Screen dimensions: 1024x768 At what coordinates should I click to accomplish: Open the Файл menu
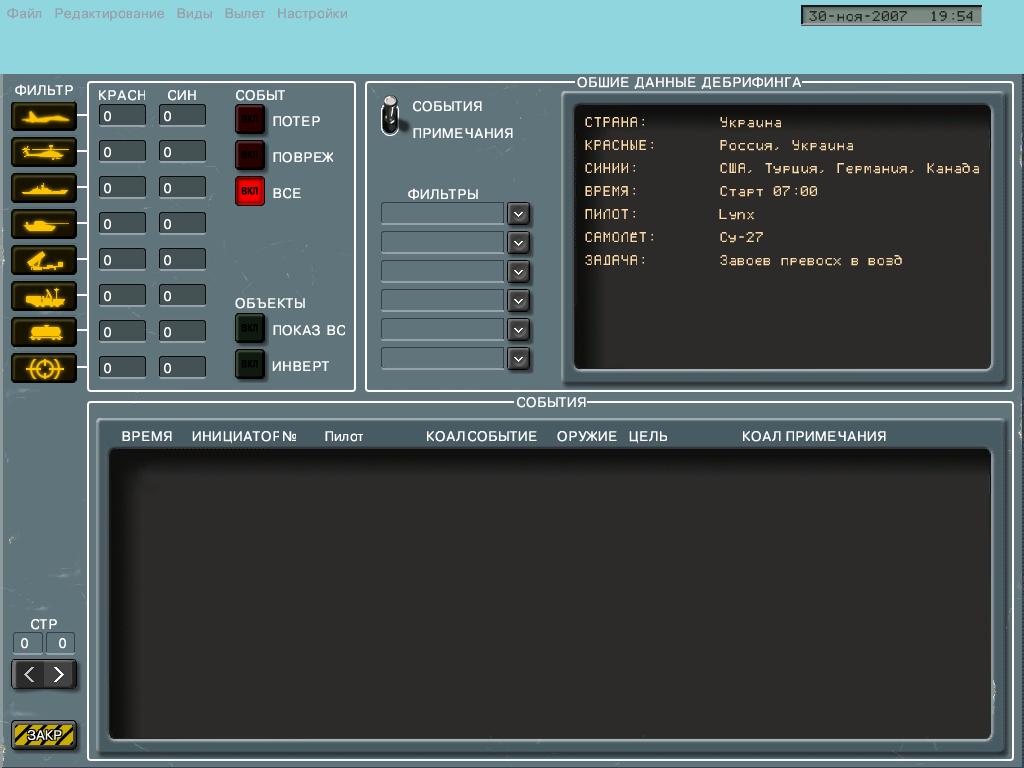click(24, 13)
